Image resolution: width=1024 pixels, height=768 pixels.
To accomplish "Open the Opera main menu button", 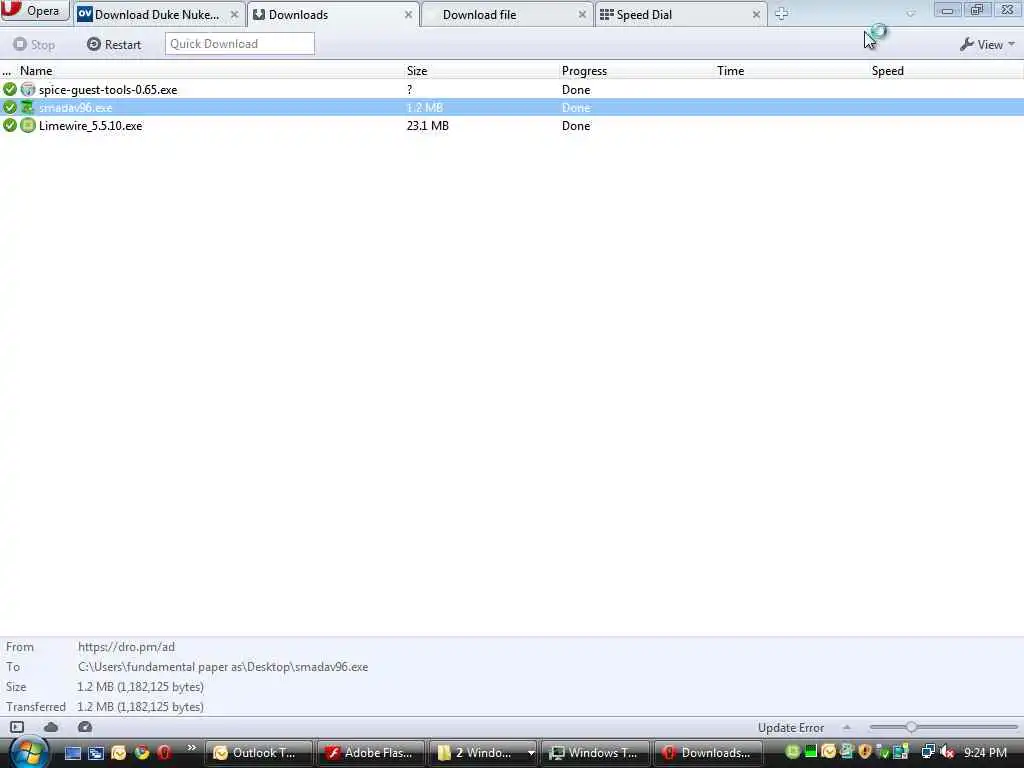I will 35,11.
